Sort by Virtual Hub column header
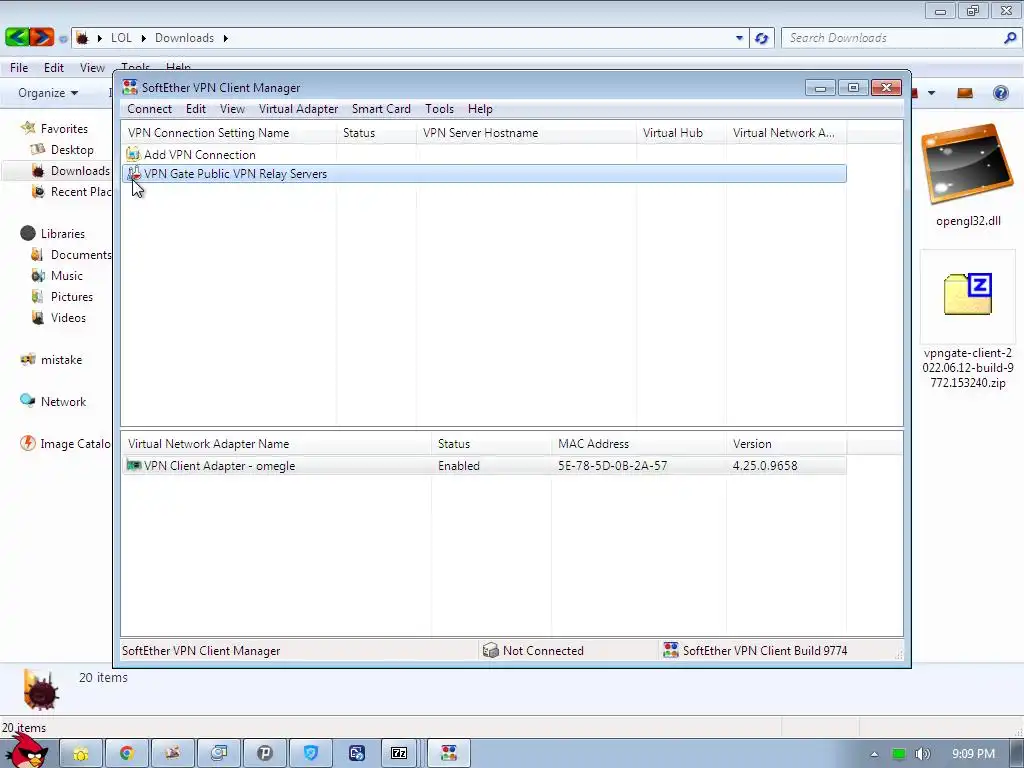Viewport: 1024px width, 768px height. [x=681, y=133]
